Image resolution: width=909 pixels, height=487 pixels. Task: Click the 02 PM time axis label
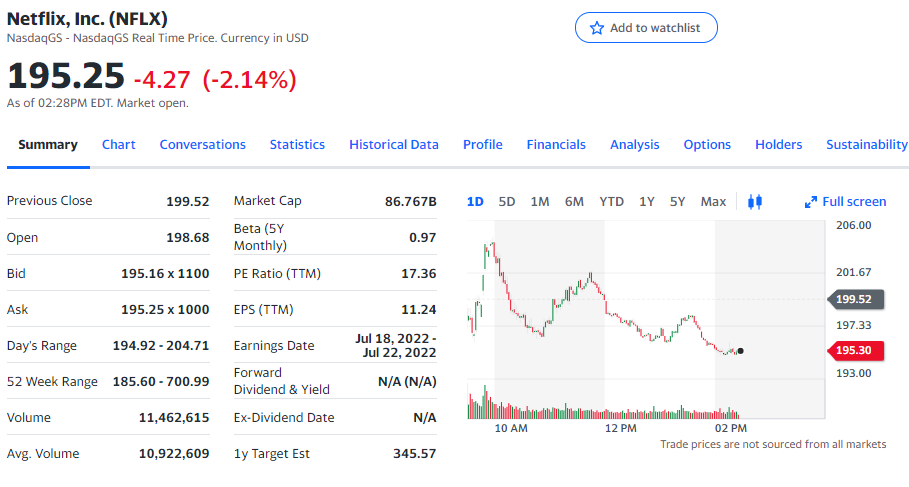tap(730, 428)
